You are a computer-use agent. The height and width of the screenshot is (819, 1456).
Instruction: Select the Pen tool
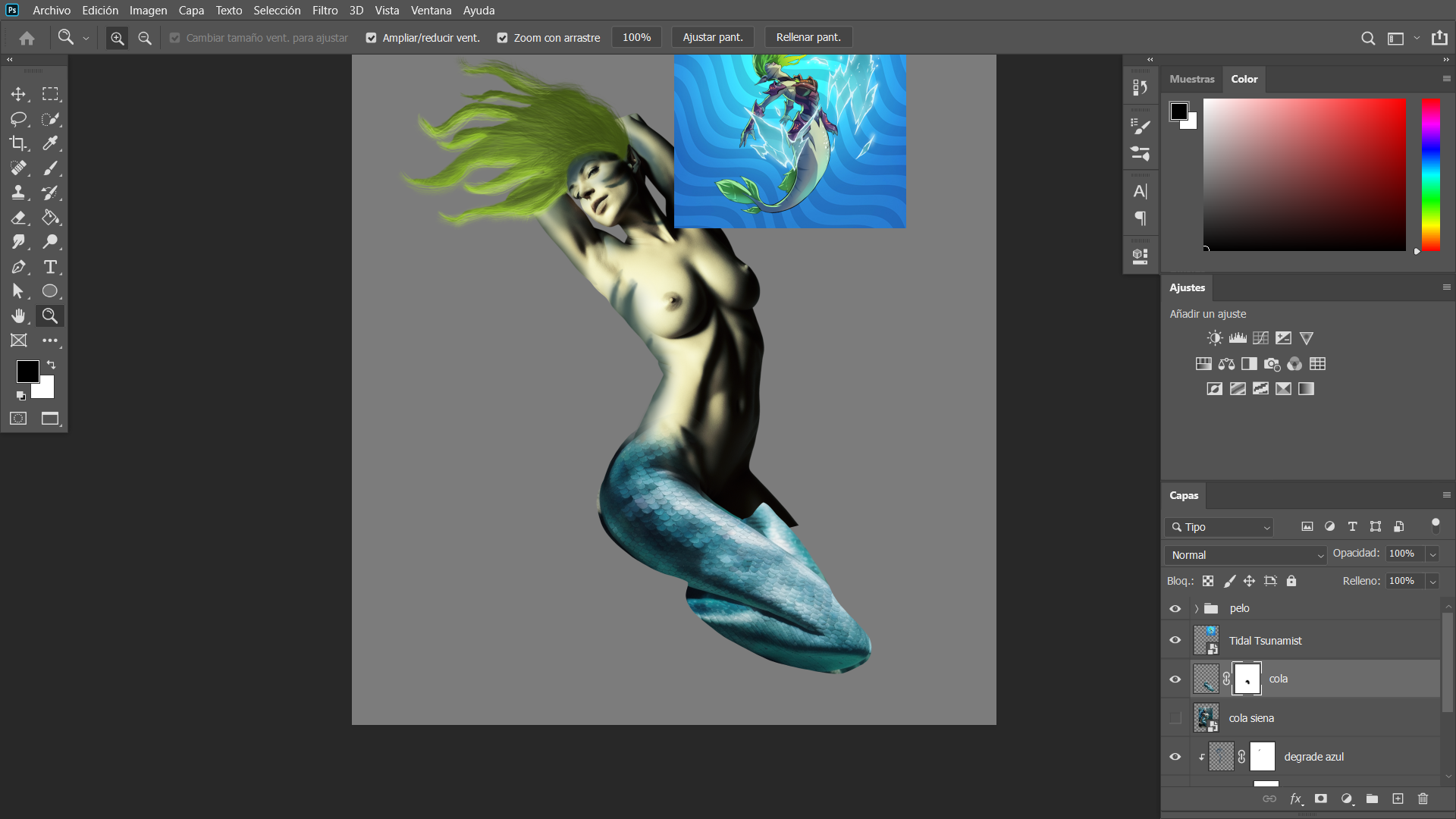(18, 267)
